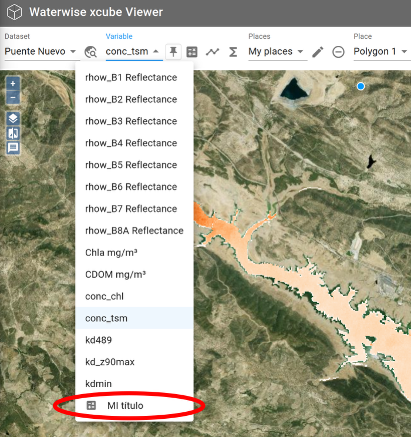Zoom in the map with plus button
This screenshot has height=438, width=412.
pyautogui.click(x=13, y=83)
